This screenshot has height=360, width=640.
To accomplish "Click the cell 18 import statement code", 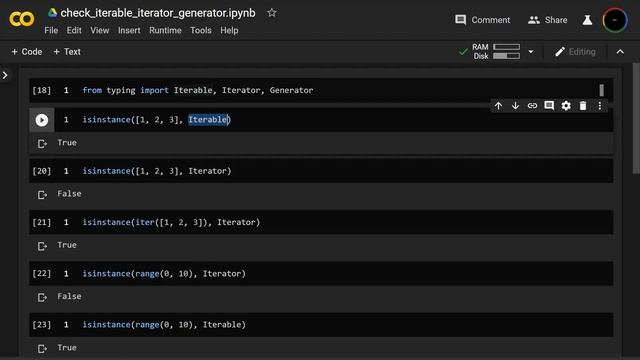I will (x=198, y=90).
